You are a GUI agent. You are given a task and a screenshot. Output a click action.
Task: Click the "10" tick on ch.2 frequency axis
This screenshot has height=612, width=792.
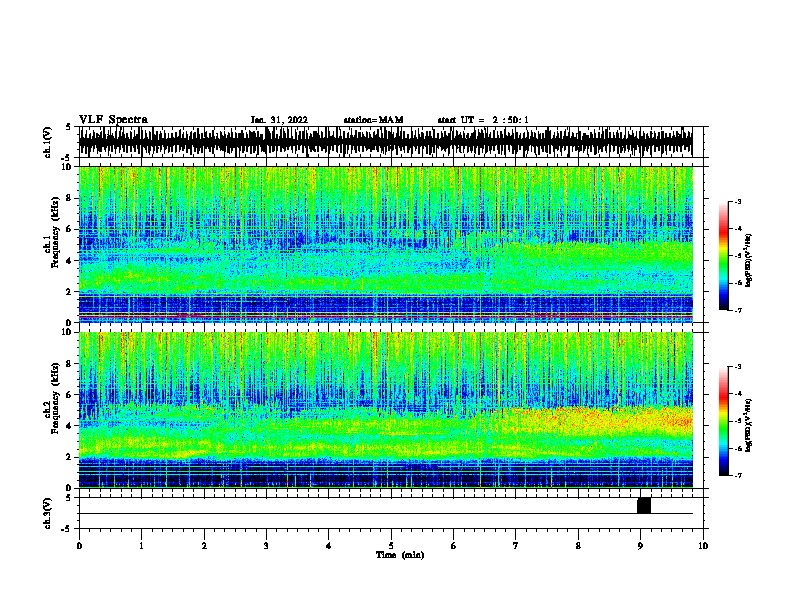point(68,332)
